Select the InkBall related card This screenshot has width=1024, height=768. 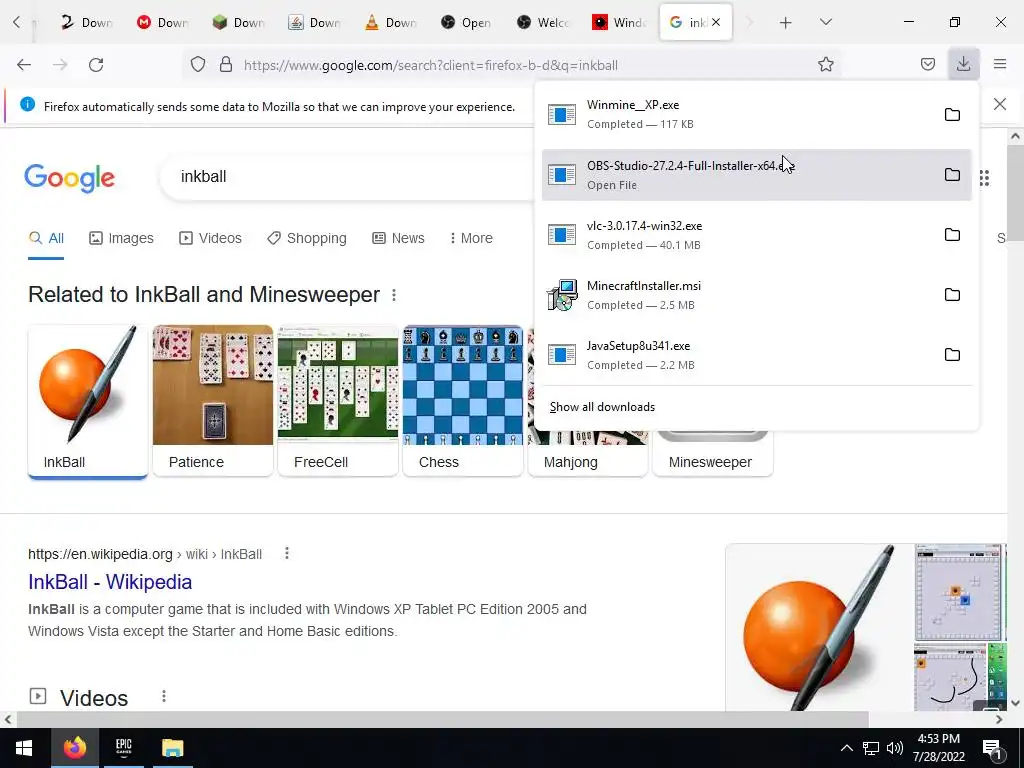pyautogui.click(x=88, y=401)
